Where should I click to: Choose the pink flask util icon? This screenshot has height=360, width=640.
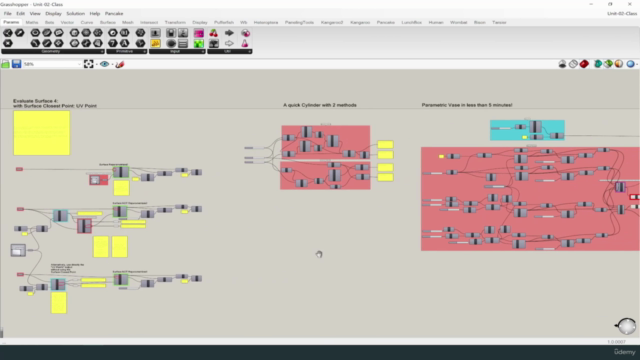[245, 43]
